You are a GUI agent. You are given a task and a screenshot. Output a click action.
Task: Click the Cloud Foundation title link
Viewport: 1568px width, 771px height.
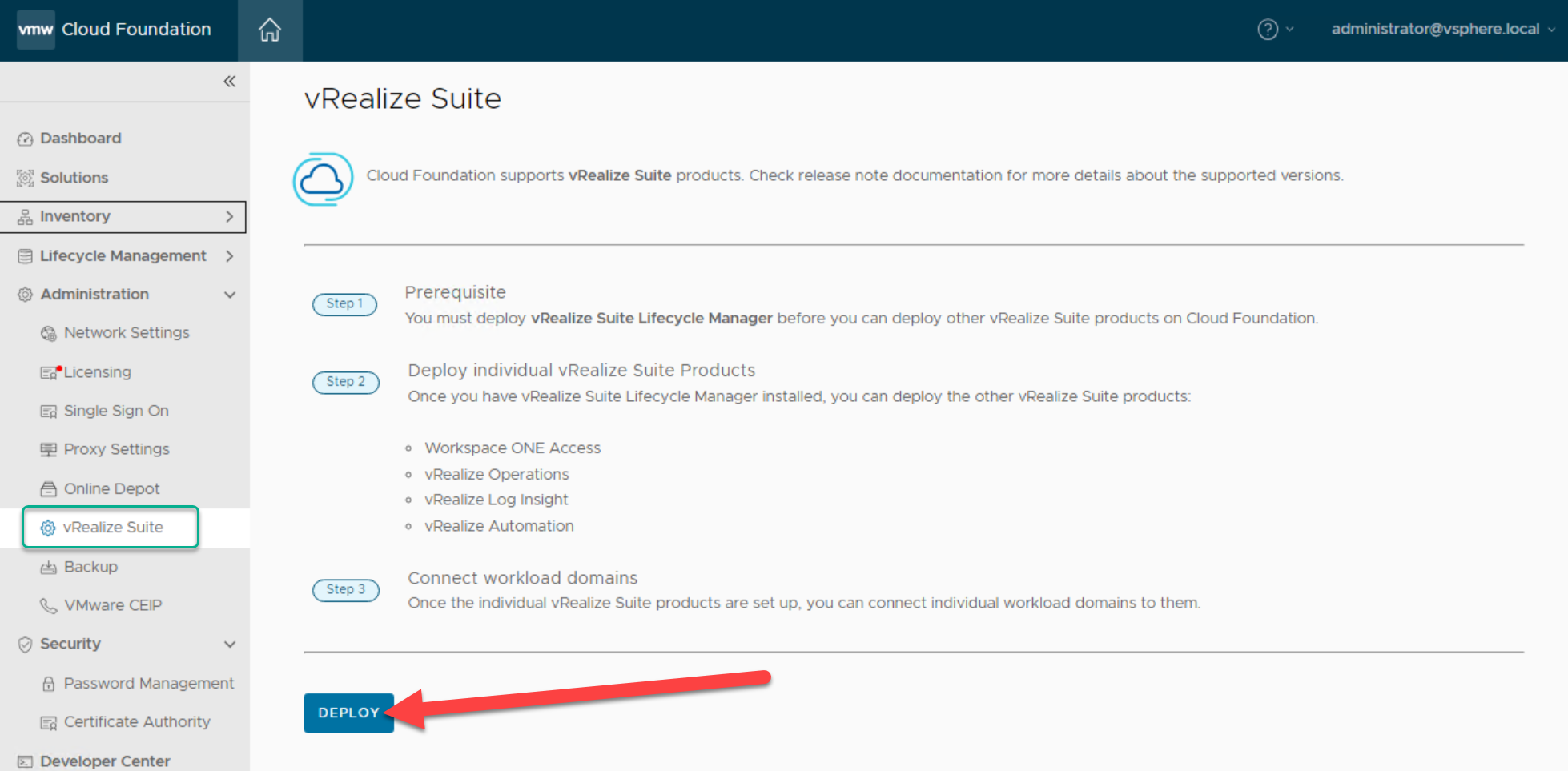[136, 30]
